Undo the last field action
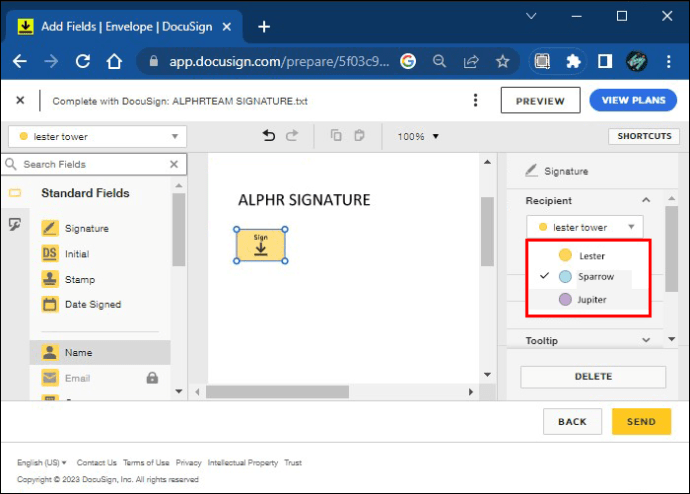 point(268,135)
